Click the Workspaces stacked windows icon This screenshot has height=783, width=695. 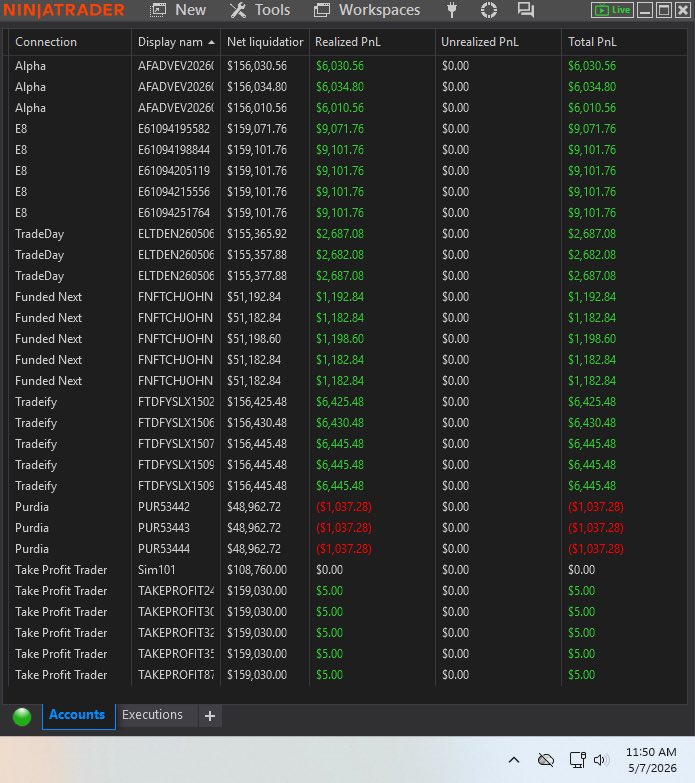(322, 10)
